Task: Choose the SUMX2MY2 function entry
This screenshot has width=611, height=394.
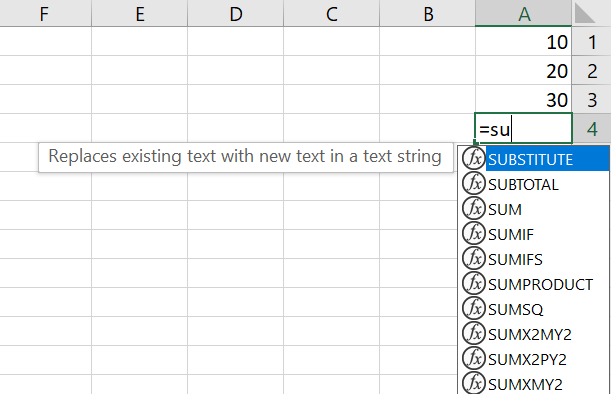Action: click(534, 333)
